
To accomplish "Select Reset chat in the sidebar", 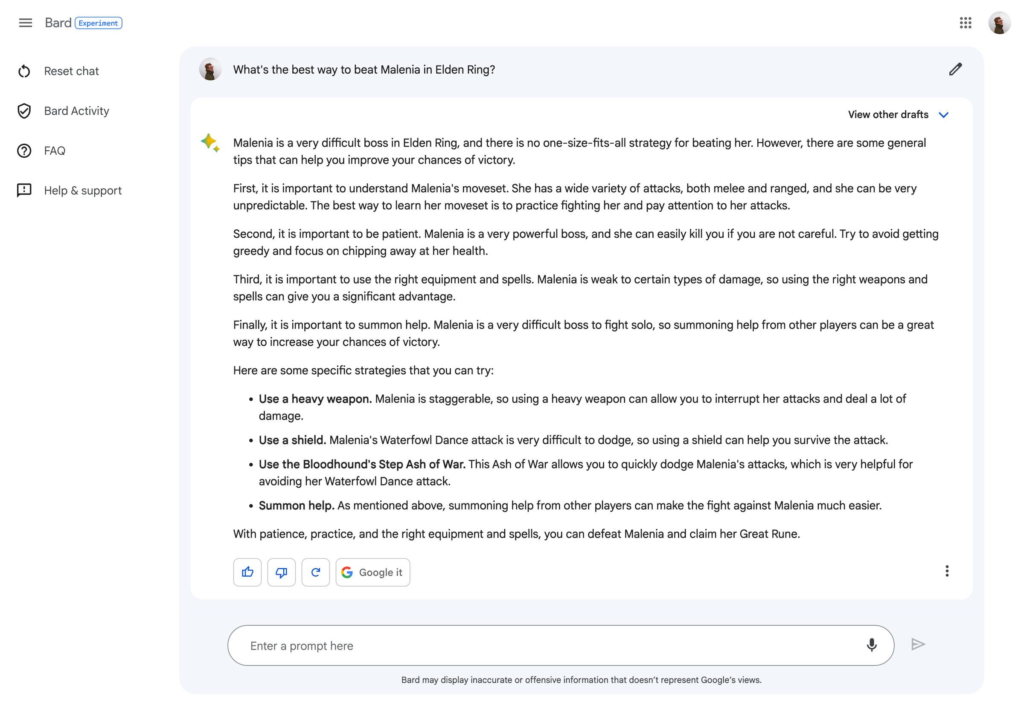I will pyautogui.click(x=71, y=71).
